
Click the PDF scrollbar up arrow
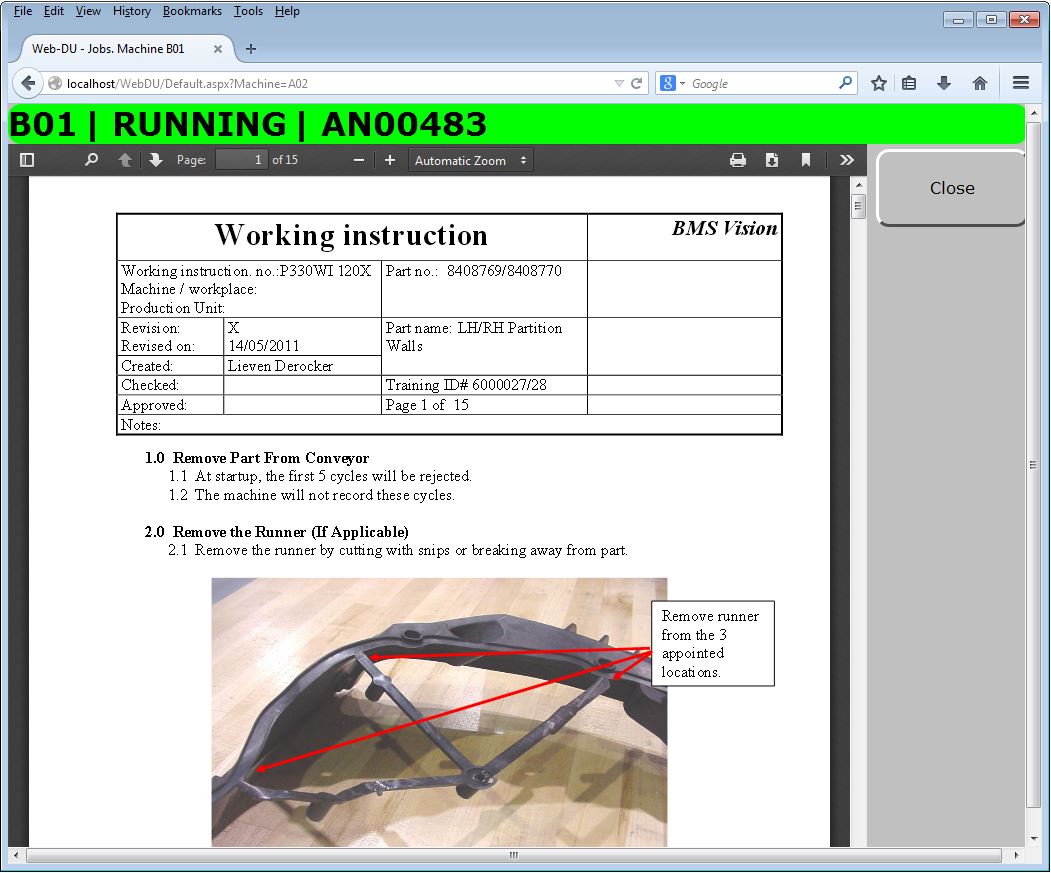click(x=859, y=184)
